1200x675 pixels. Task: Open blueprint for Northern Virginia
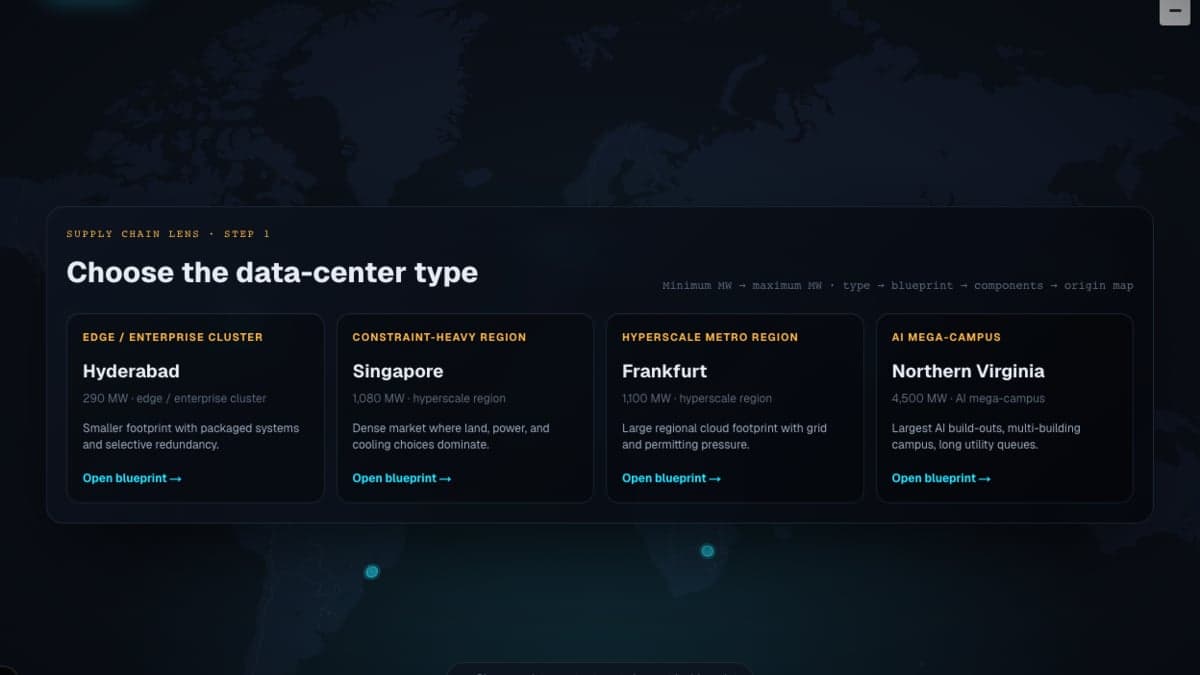point(941,478)
